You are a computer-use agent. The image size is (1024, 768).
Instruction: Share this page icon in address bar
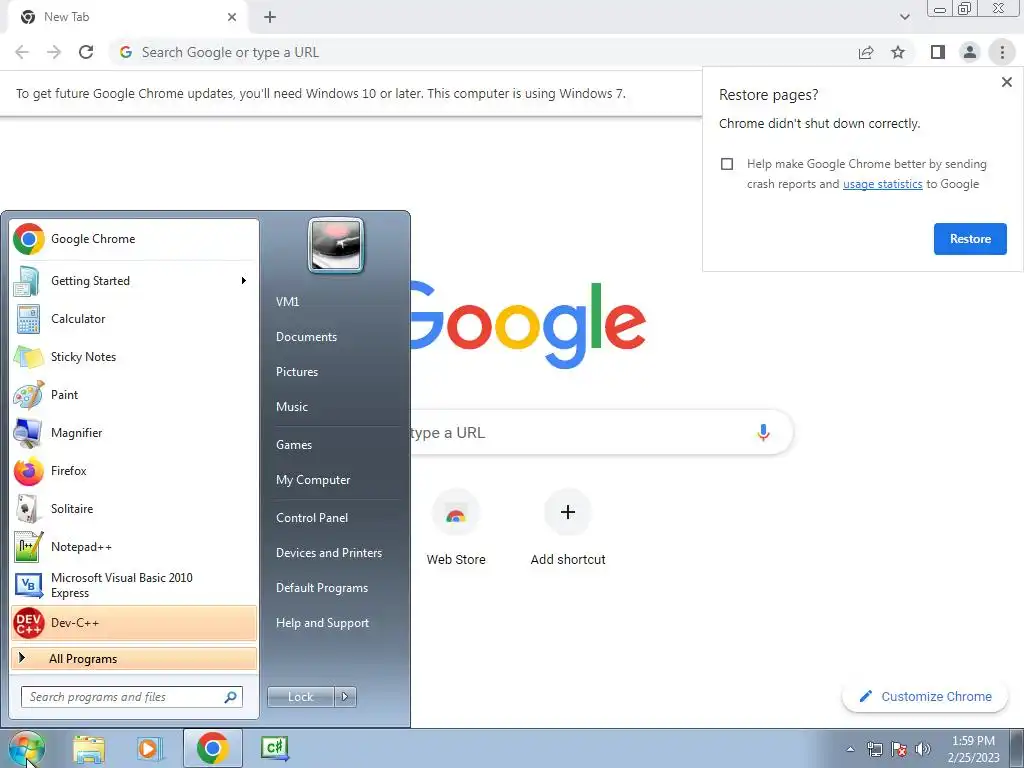pos(866,52)
